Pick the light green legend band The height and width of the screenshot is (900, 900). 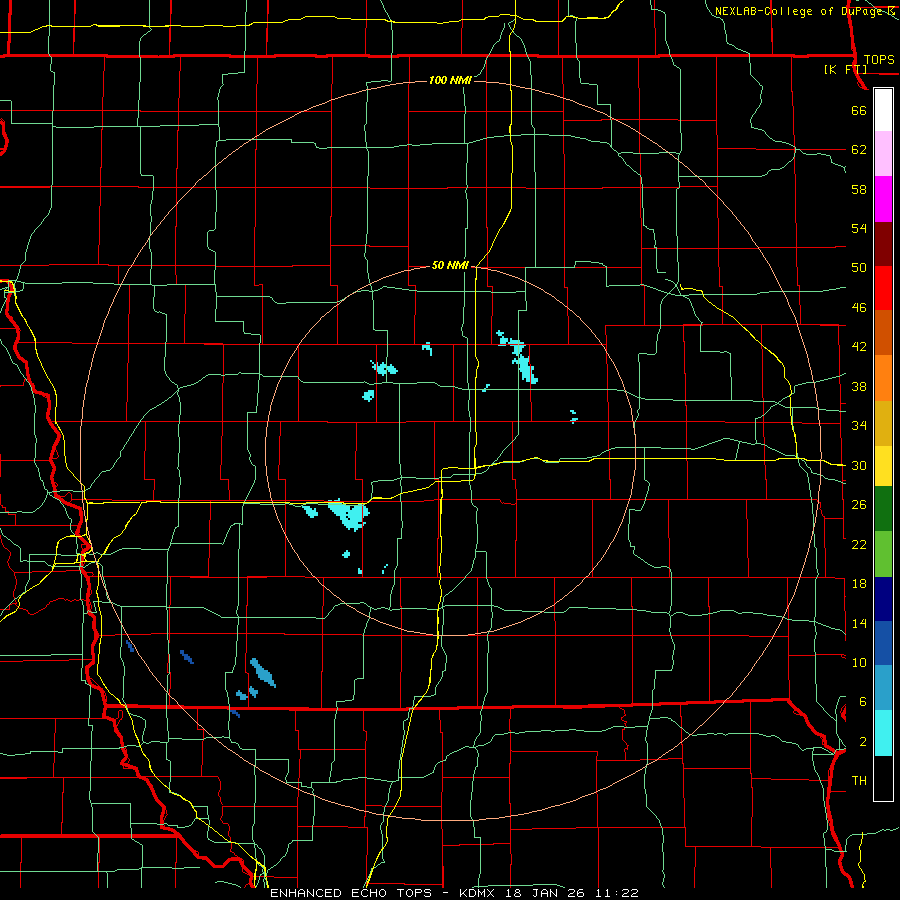click(883, 554)
